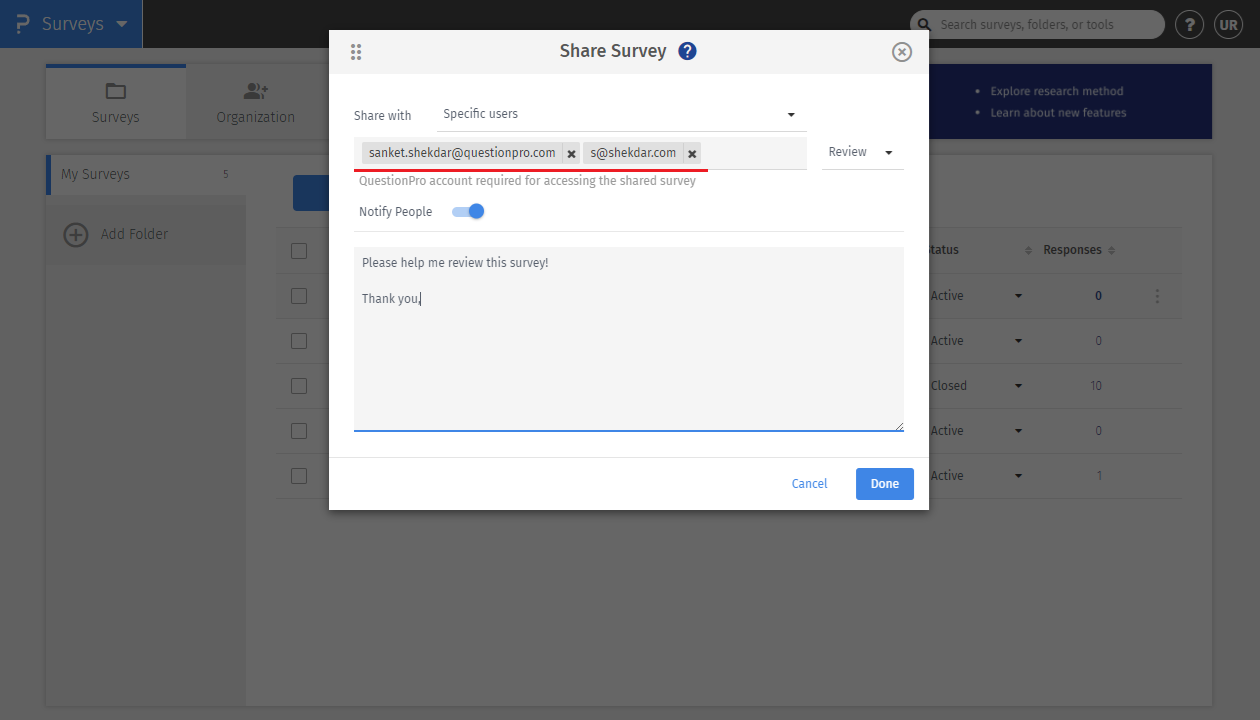The height and width of the screenshot is (720, 1260).
Task: Open the help icon in top bar
Action: point(1189,25)
